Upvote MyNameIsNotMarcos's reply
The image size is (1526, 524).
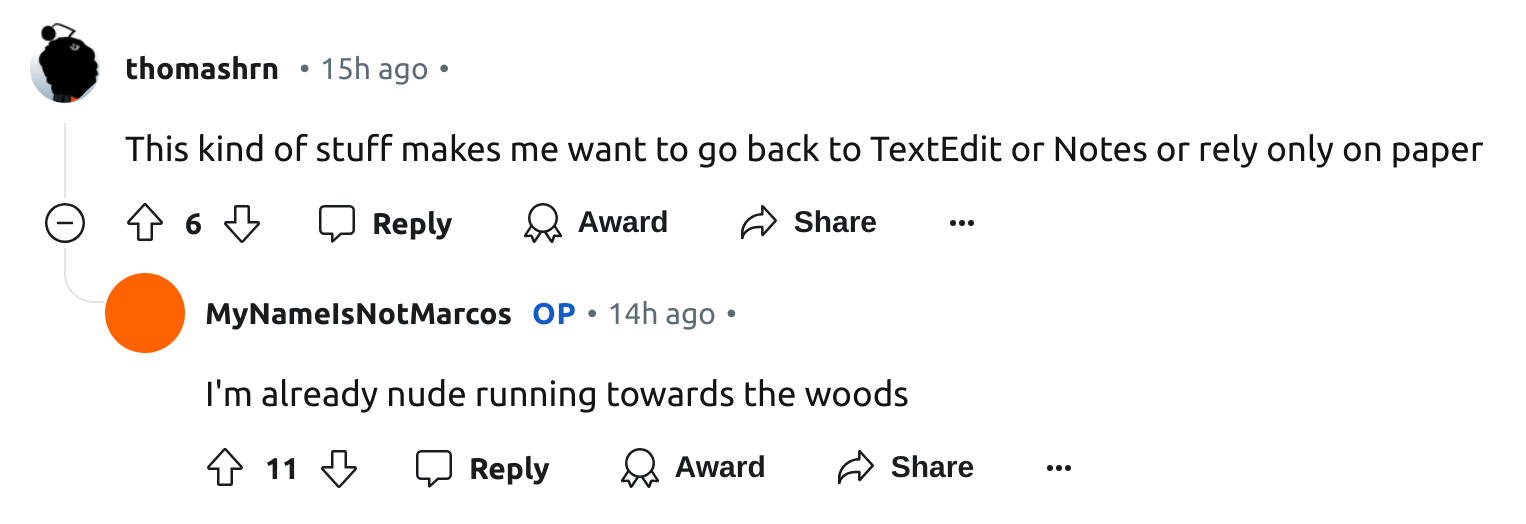point(225,468)
